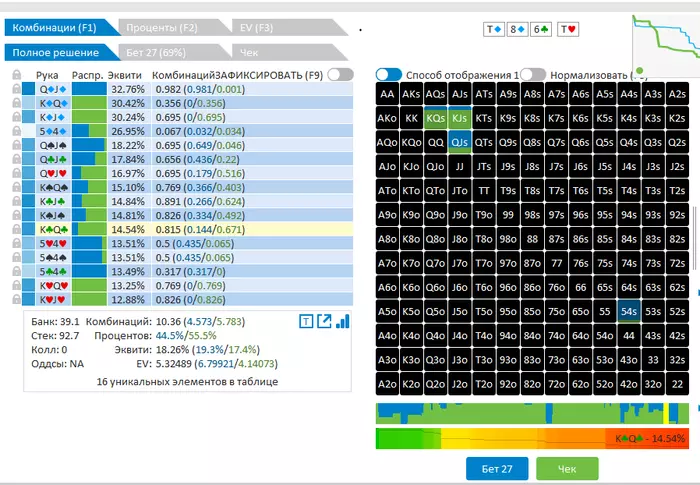Select the 8♦ board card
Image resolution: width=700 pixels, height=485 pixels.
517,29
